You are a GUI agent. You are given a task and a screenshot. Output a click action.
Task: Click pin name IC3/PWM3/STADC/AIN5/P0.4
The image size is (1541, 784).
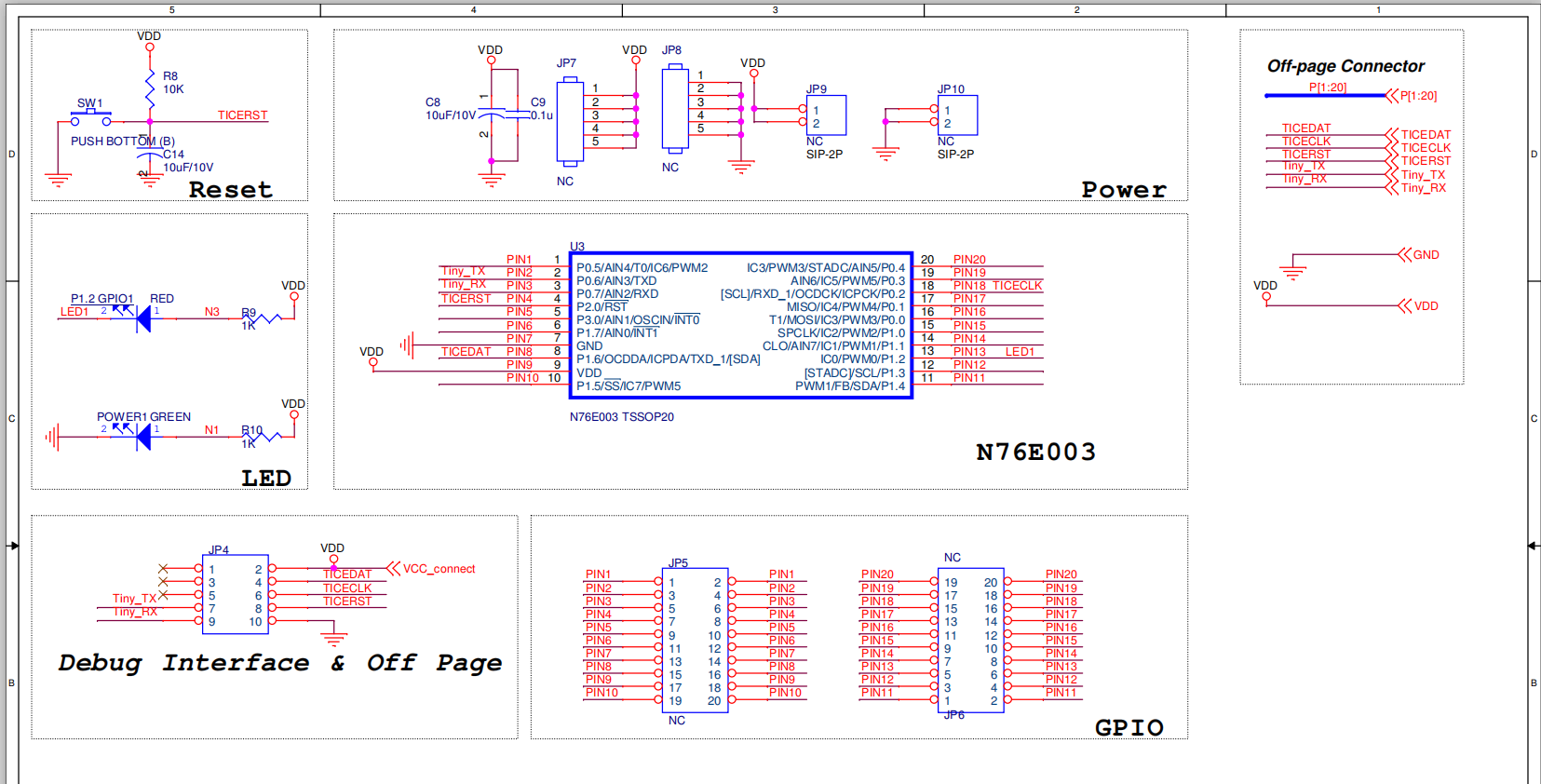click(826, 268)
